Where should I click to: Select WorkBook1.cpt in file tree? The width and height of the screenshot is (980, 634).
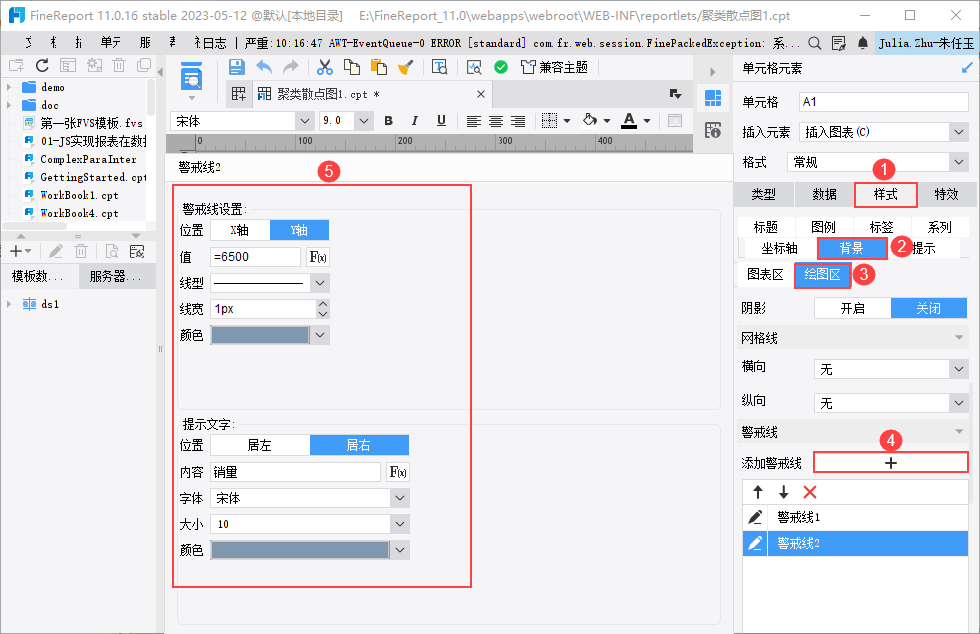point(79,195)
